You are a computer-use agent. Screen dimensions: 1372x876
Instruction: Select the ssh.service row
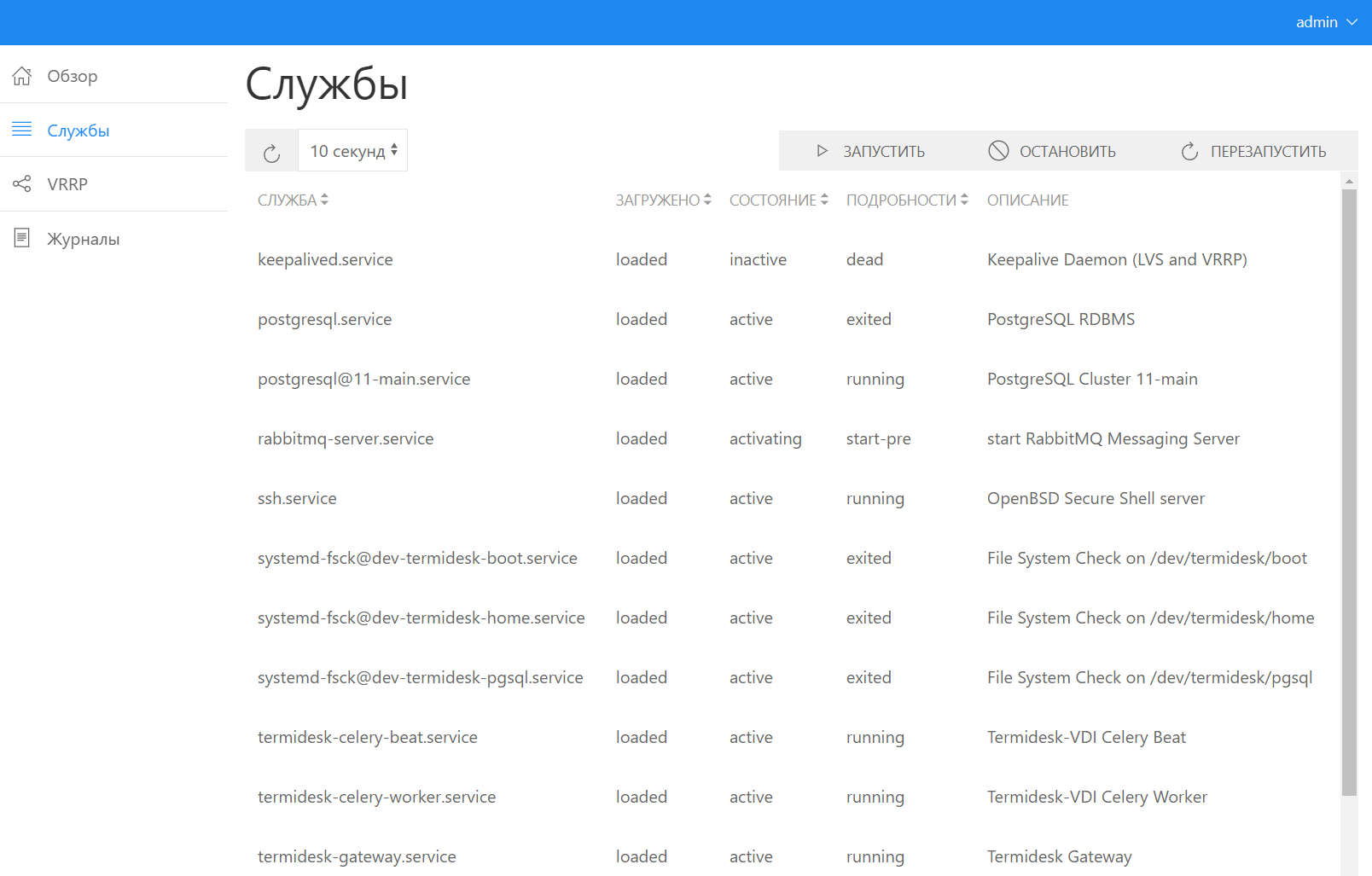[297, 498]
